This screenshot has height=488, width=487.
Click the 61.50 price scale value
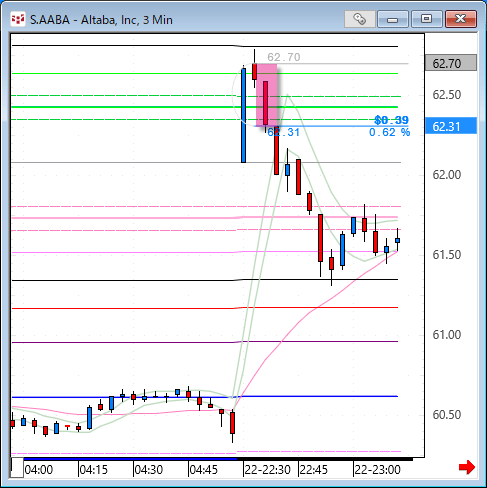(446, 255)
